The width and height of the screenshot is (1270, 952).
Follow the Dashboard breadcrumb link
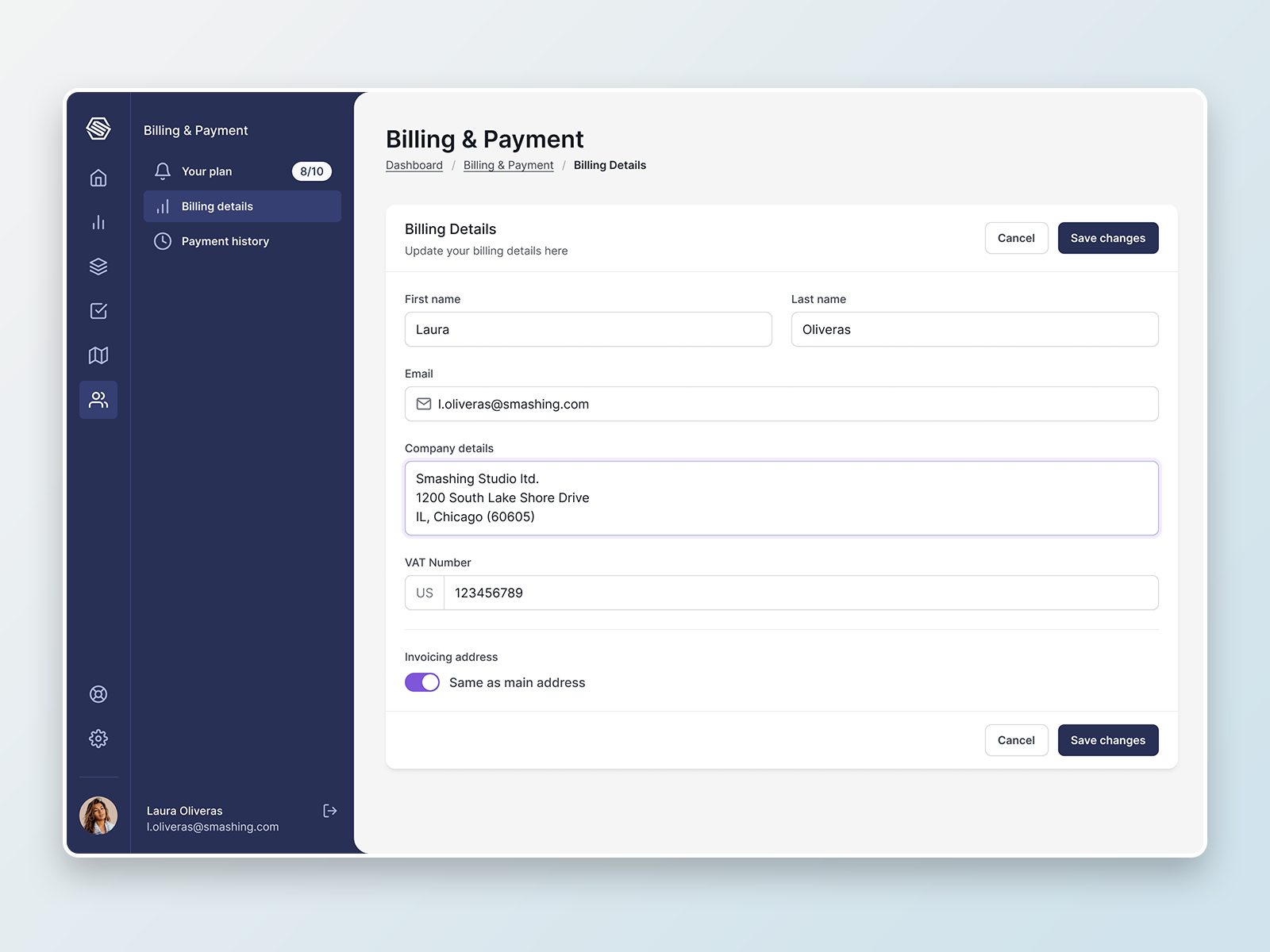414,164
